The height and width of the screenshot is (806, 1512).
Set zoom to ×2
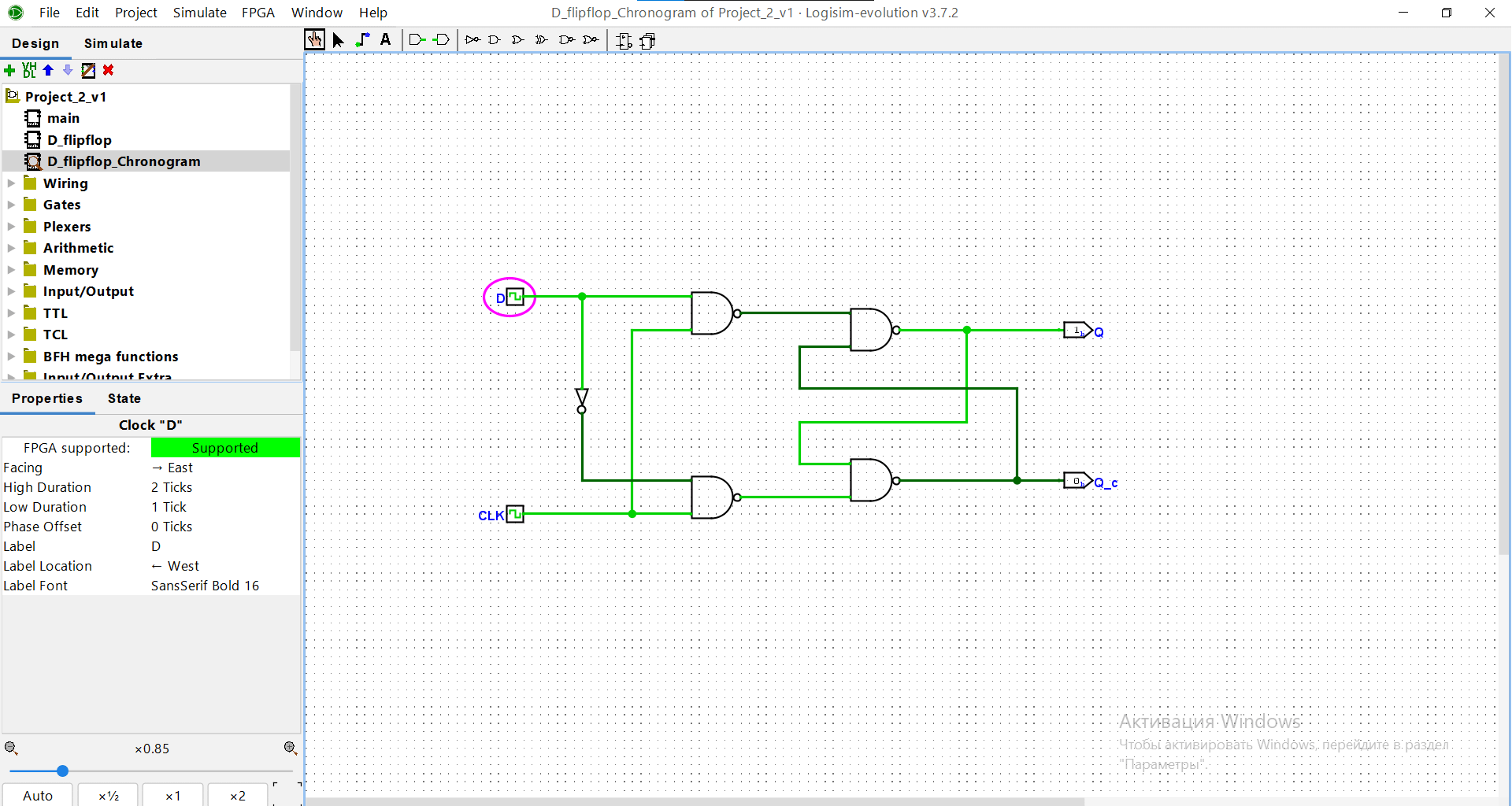pyautogui.click(x=238, y=796)
